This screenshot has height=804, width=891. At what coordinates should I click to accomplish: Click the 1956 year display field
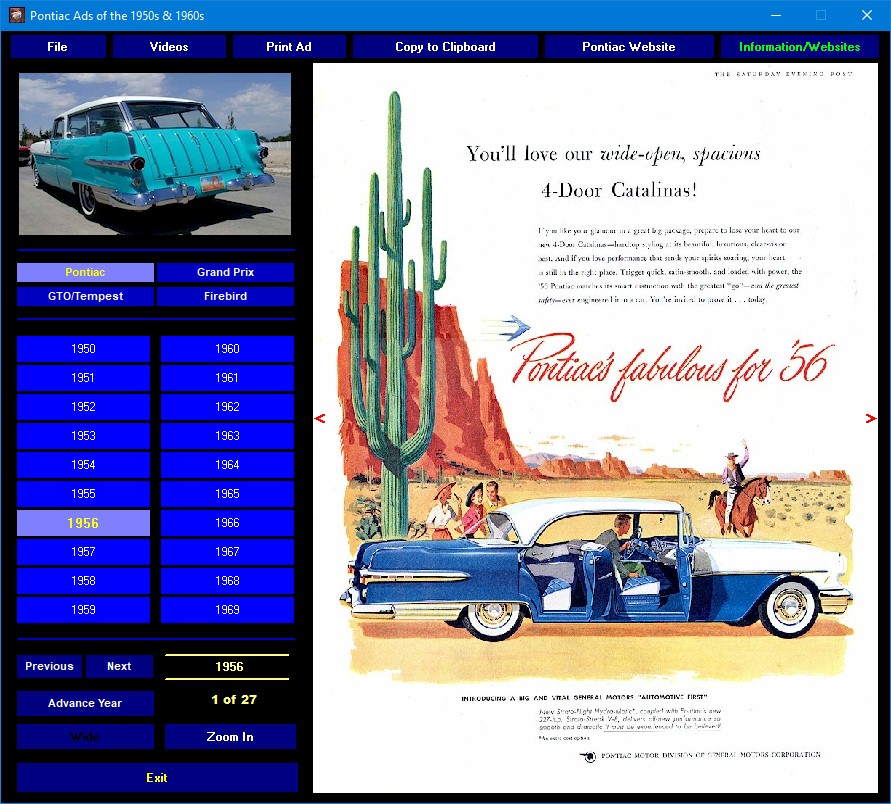pos(227,666)
